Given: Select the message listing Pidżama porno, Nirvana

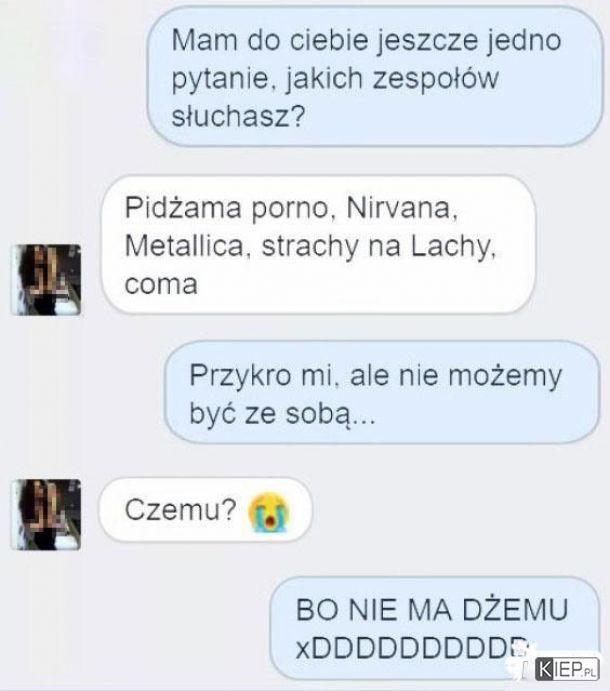Looking at the screenshot, I should point(318,245).
